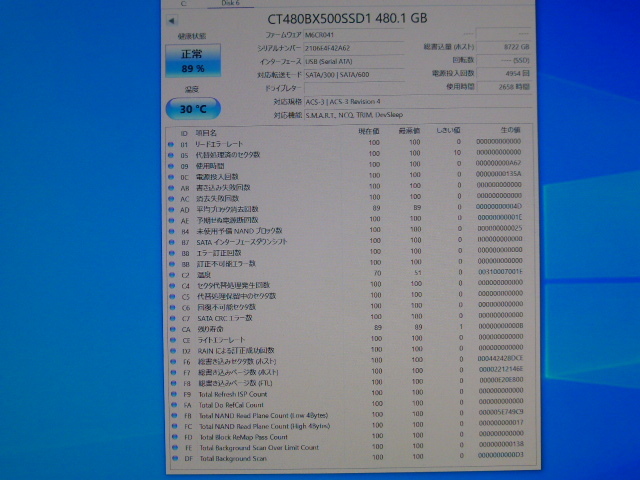The width and height of the screenshot is (640, 480).
Task: Select the 平均ブロック消去回数 attribute row
Action: point(347,209)
